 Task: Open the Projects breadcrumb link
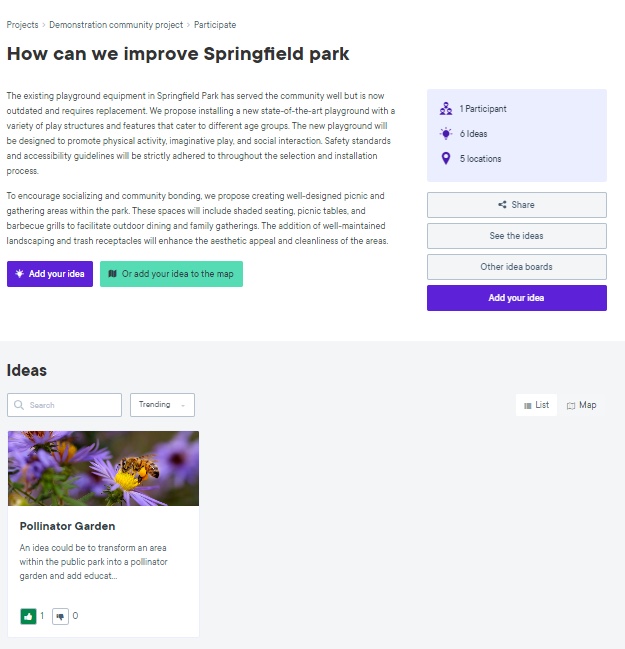[22, 25]
